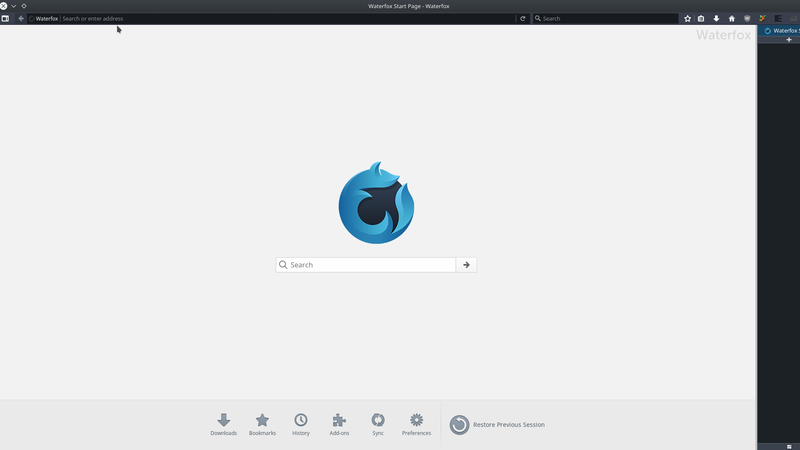
Task: Bookmark this page with the star
Action: 687,18
